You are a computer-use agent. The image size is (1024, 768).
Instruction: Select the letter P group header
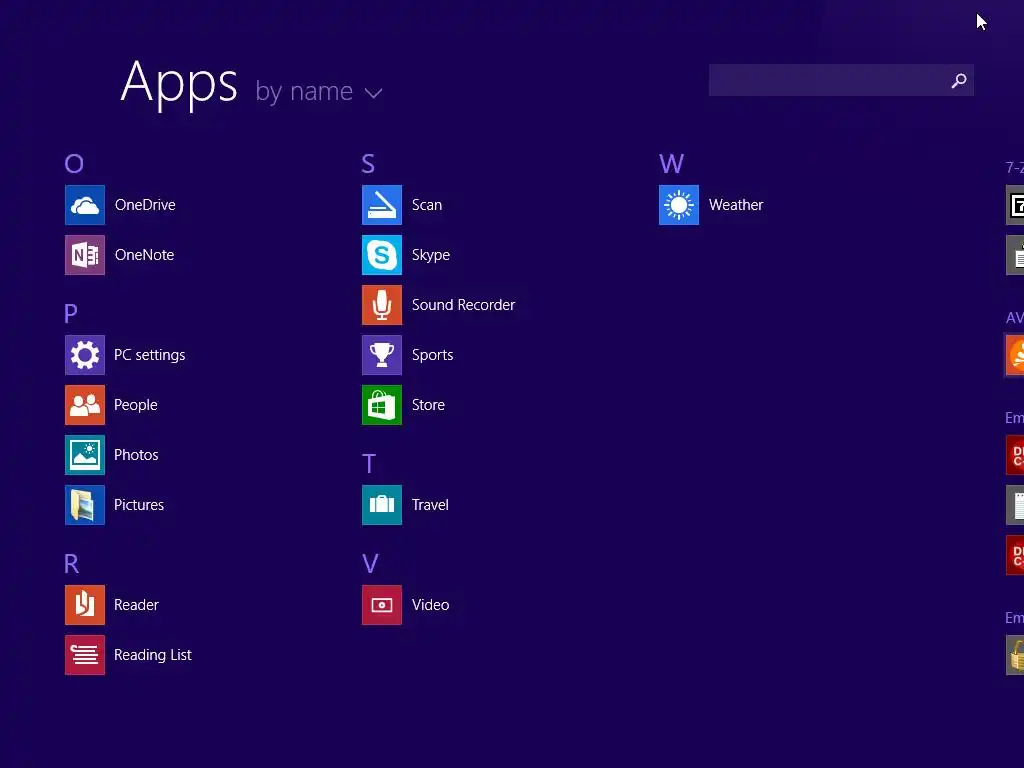71,313
